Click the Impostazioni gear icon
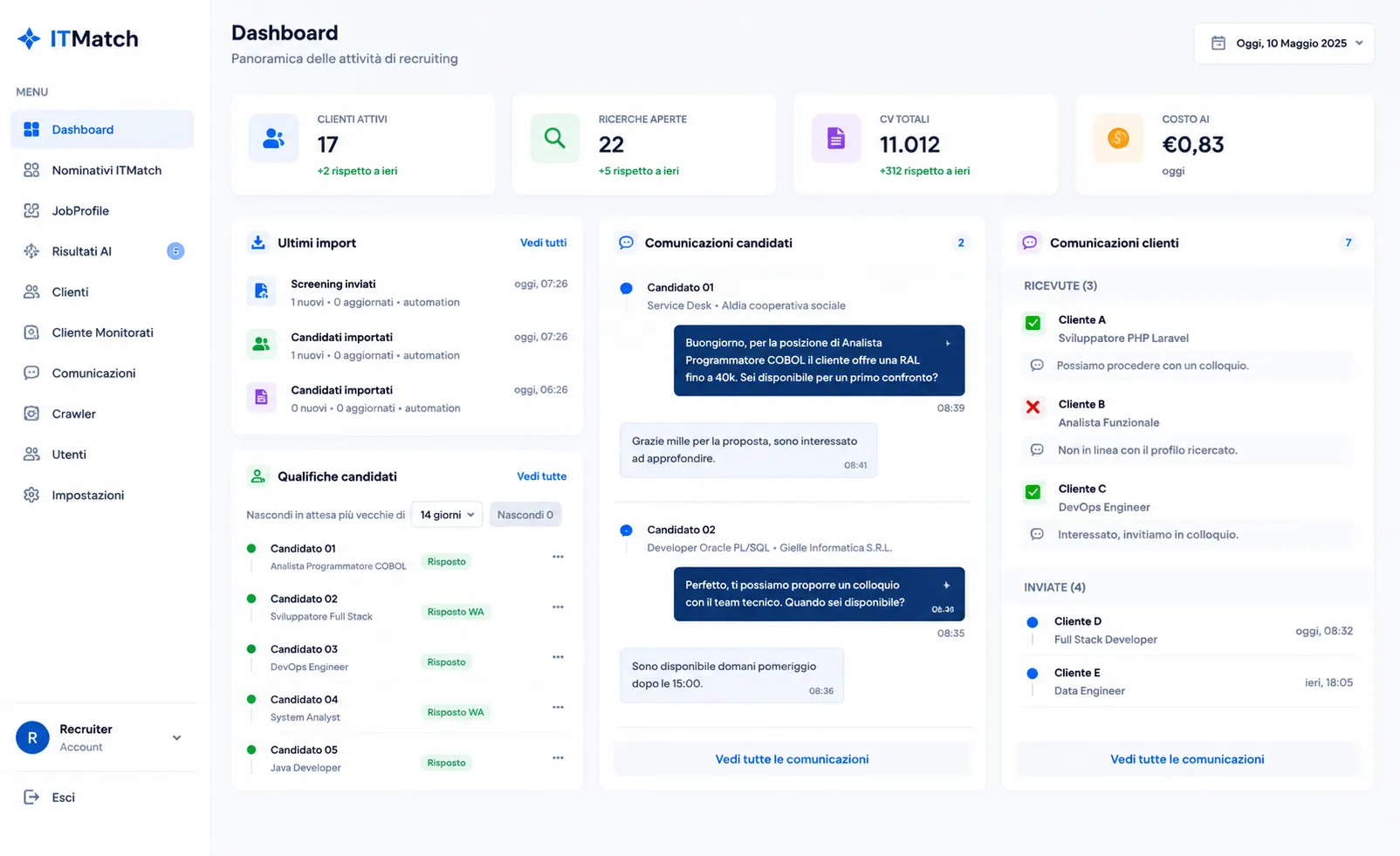The height and width of the screenshot is (856, 1400). pos(31,495)
